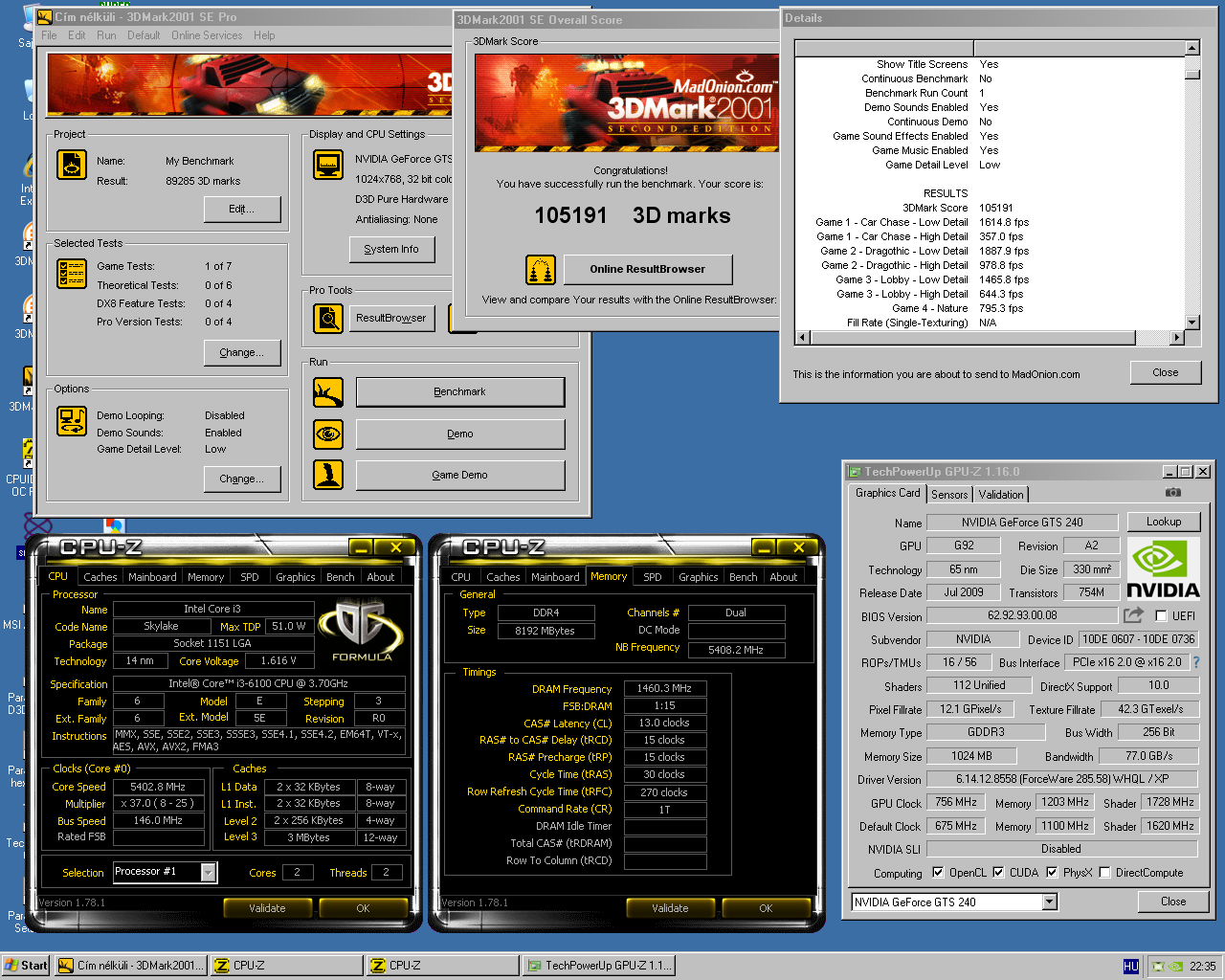Click the Game 4 - Nature result row

pyautogui.click(x=990, y=308)
